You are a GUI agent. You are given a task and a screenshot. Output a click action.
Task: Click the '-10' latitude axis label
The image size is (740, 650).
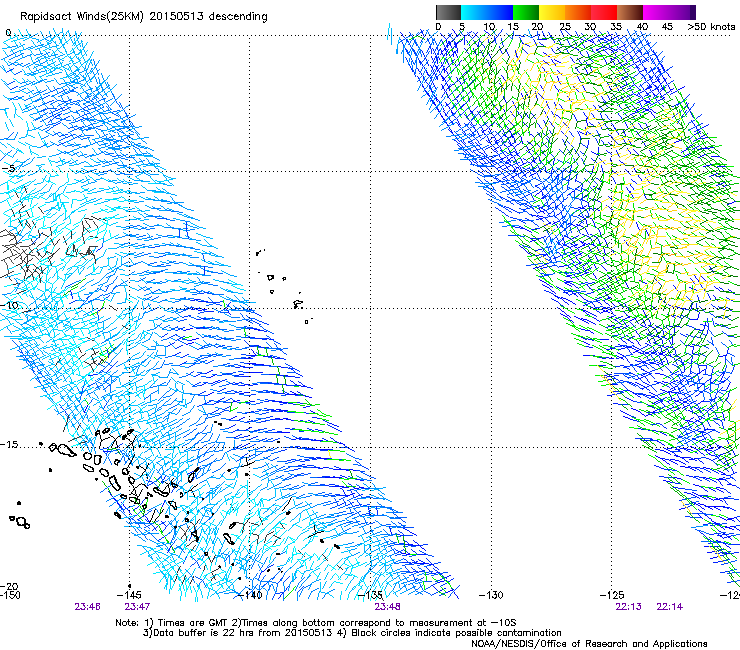pos(9,305)
